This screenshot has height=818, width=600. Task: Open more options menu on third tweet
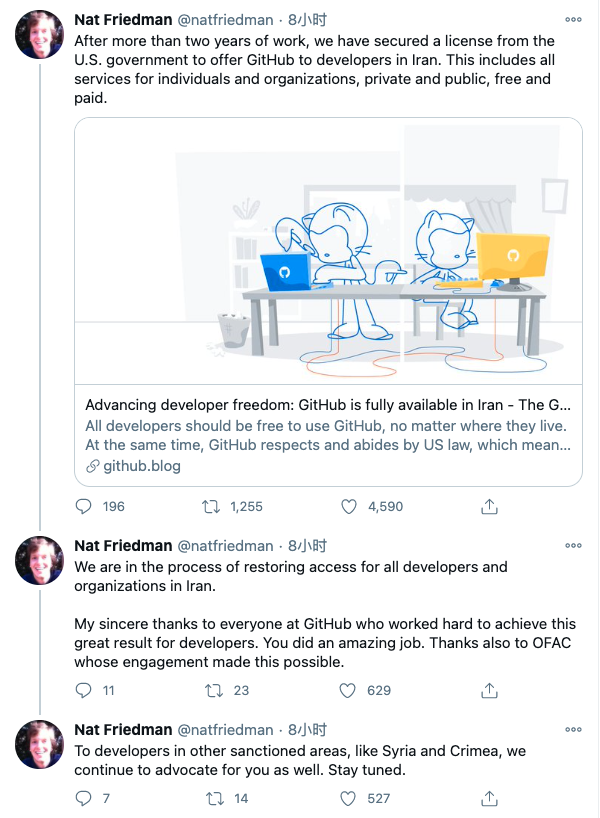(x=573, y=729)
